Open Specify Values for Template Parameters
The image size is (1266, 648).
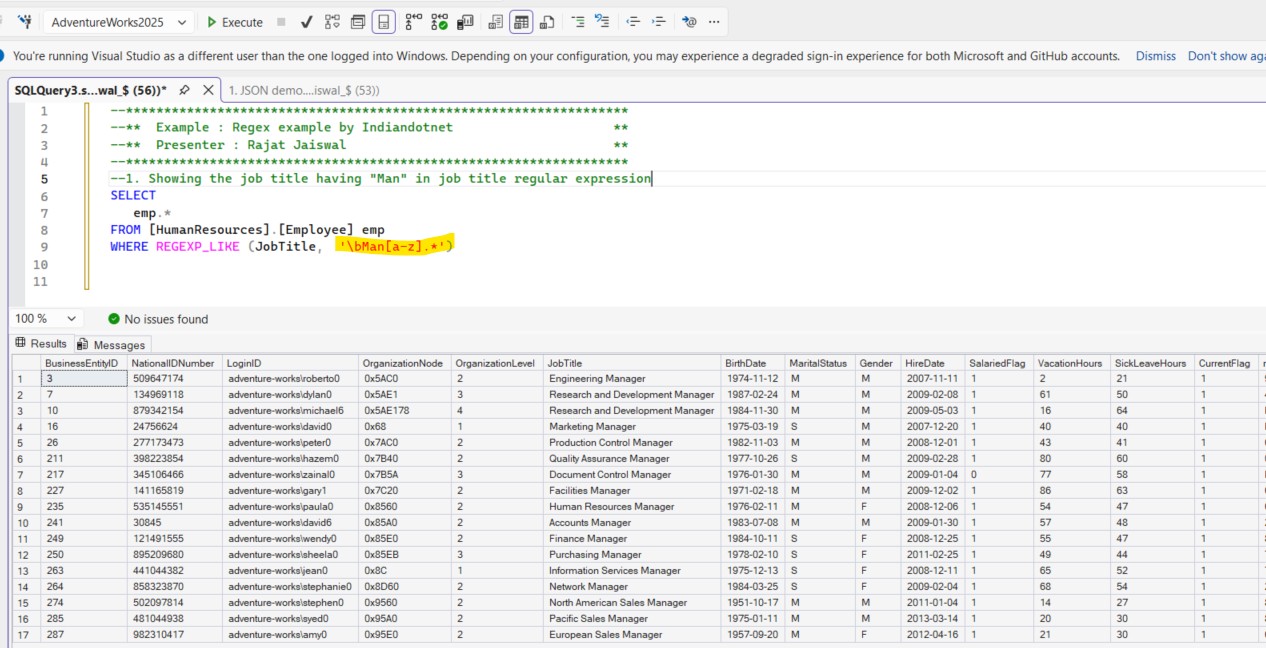(687, 21)
